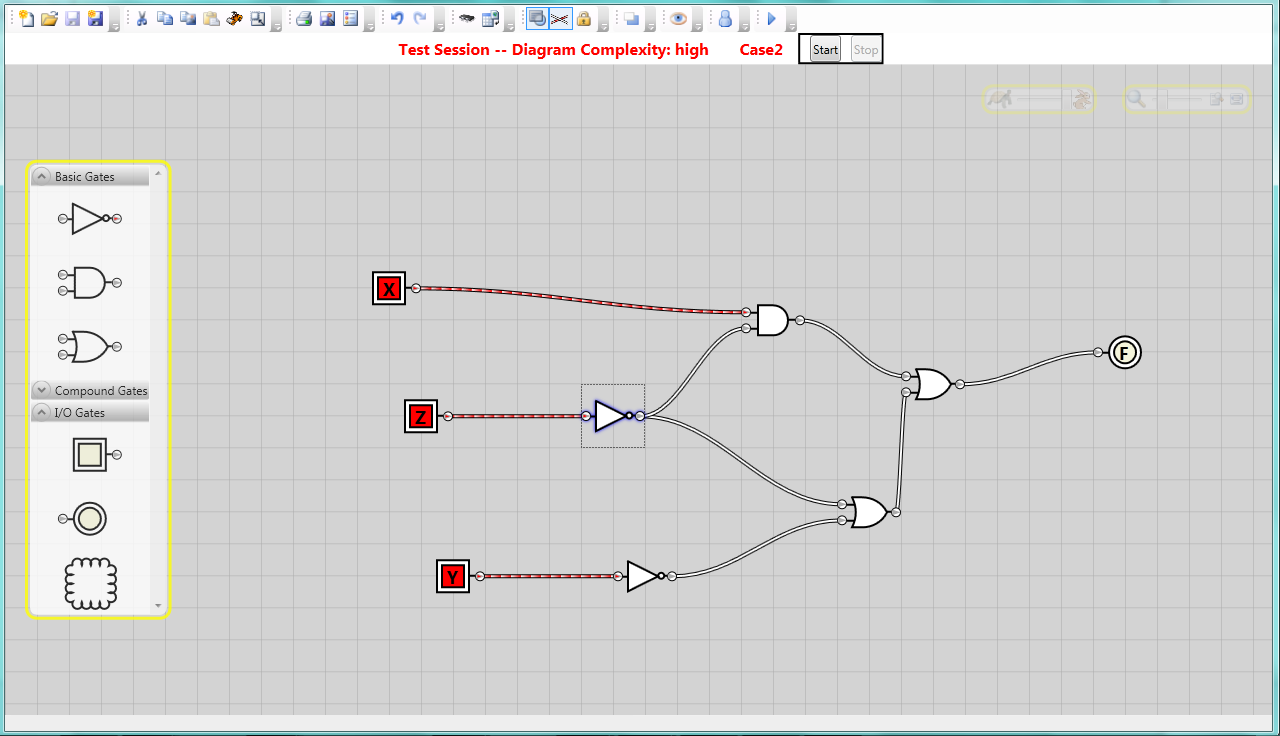The width and height of the screenshot is (1280, 736).
Task: Select the NOT gate connected to Y
Action: point(644,576)
